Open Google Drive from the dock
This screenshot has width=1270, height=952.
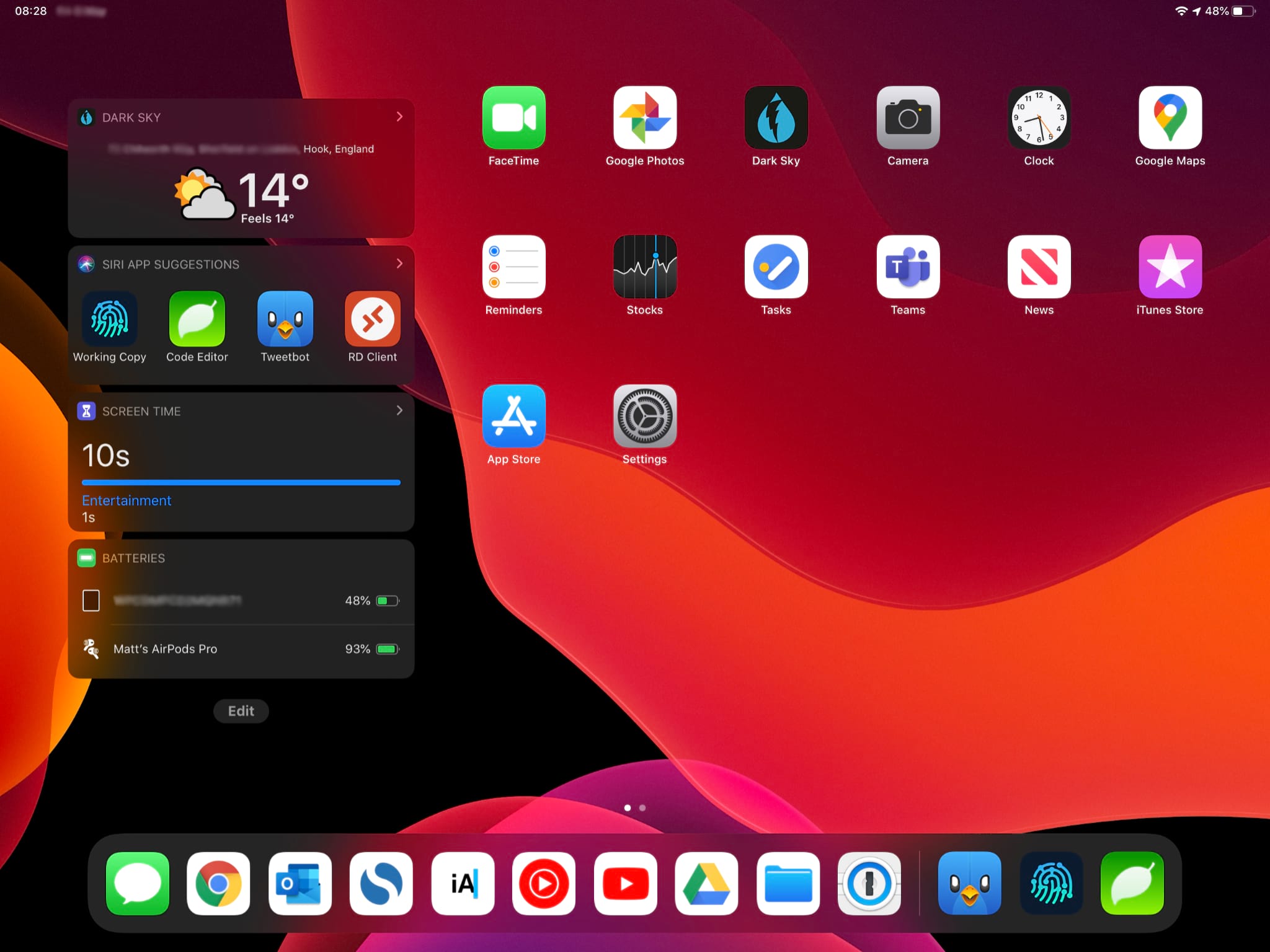[707, 884]
